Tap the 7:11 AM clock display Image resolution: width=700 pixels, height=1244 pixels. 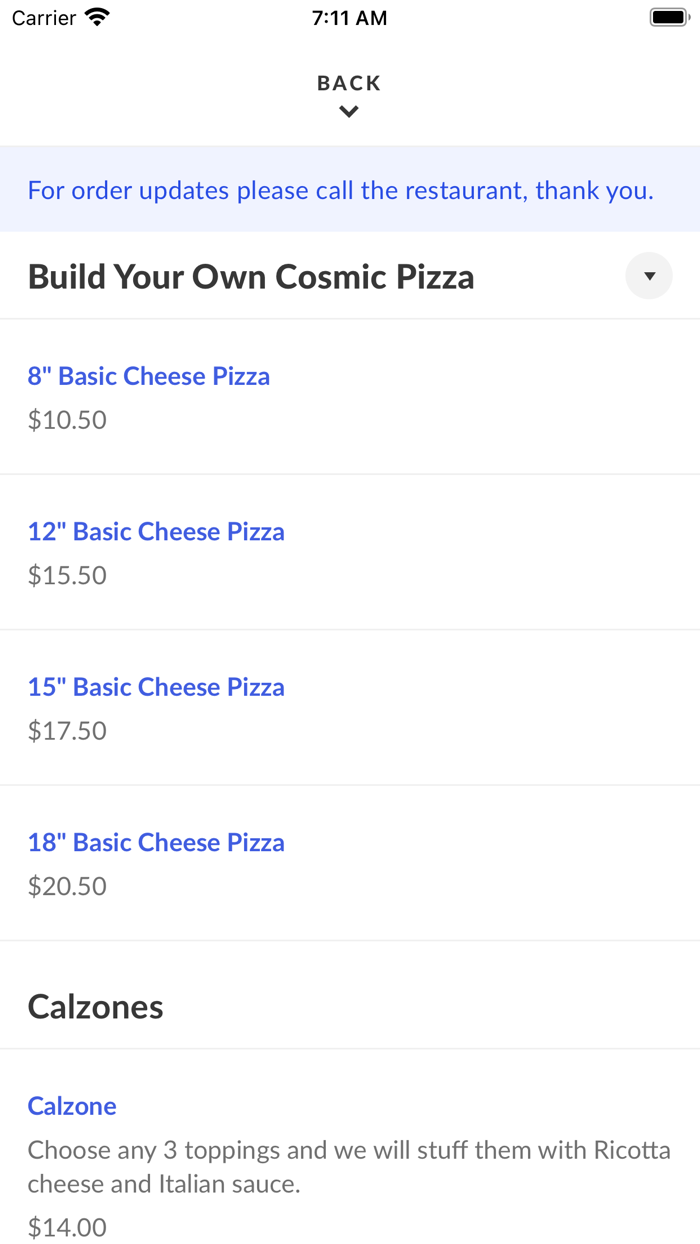click(x=348, y=17)
